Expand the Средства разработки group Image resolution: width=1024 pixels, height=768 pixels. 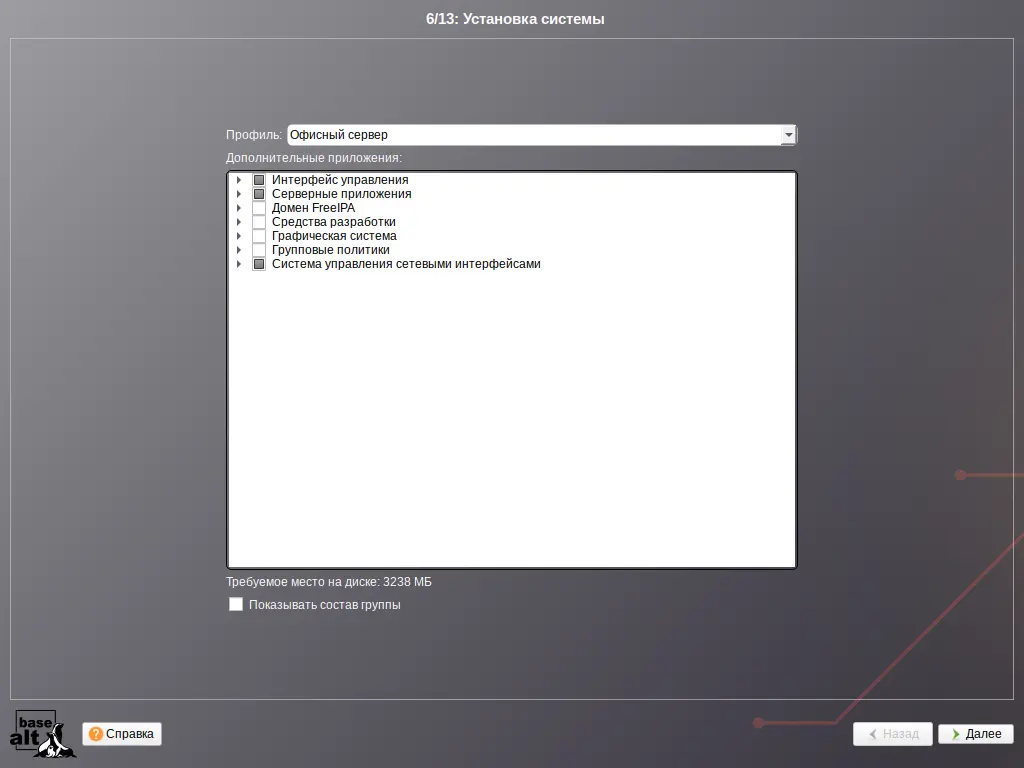[x=239, y=222]
